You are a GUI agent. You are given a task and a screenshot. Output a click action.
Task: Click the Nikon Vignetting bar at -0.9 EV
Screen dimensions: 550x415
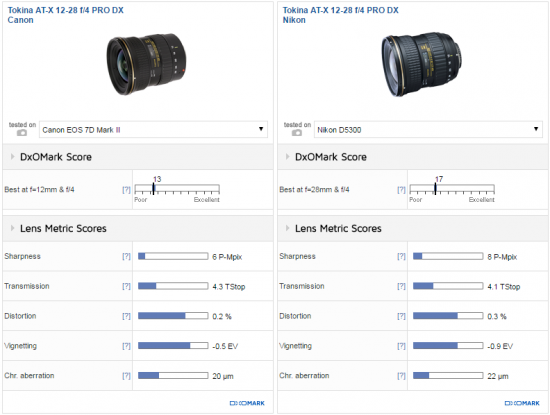[x=448, y=346]
